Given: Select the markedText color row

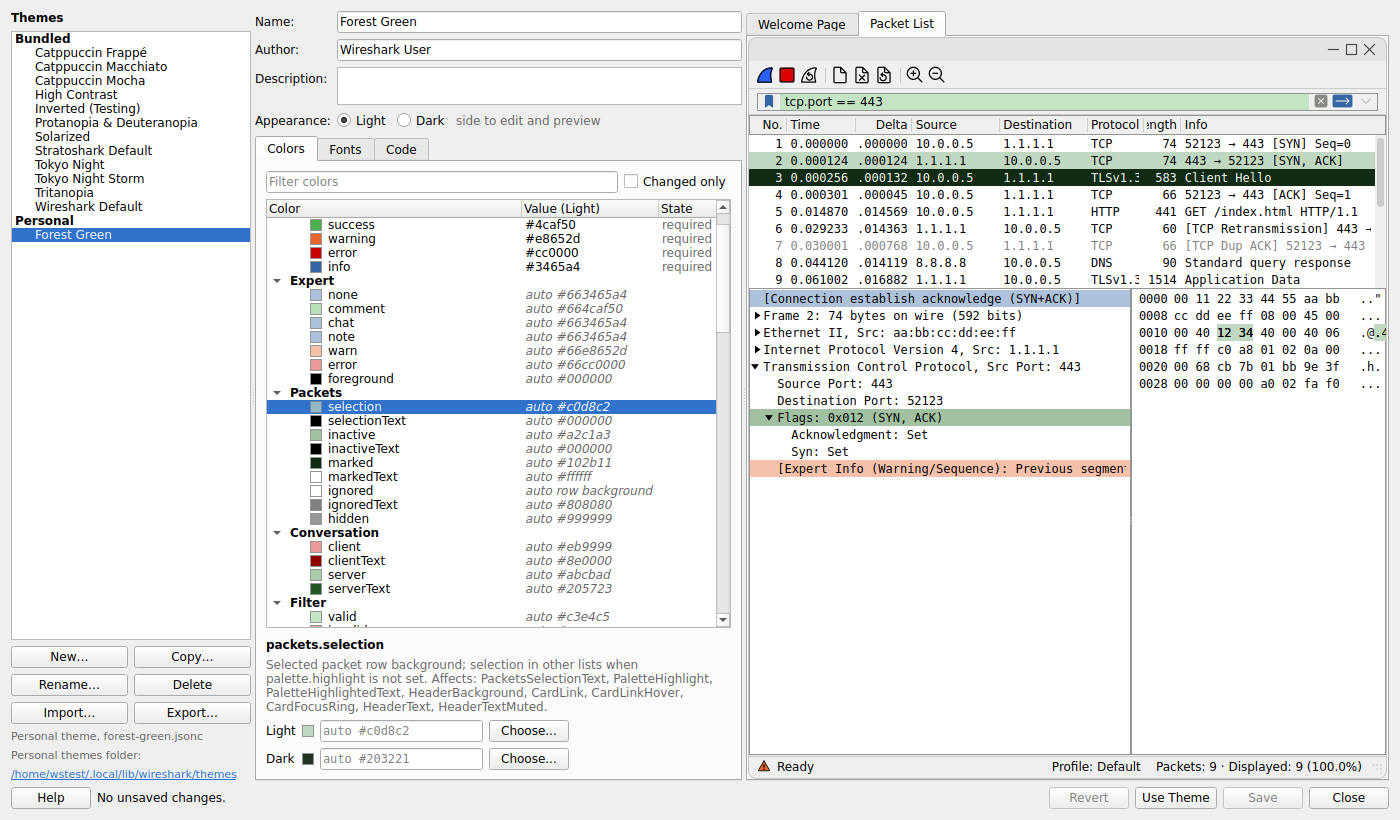Looking at the screenshot, I should 491,477.
